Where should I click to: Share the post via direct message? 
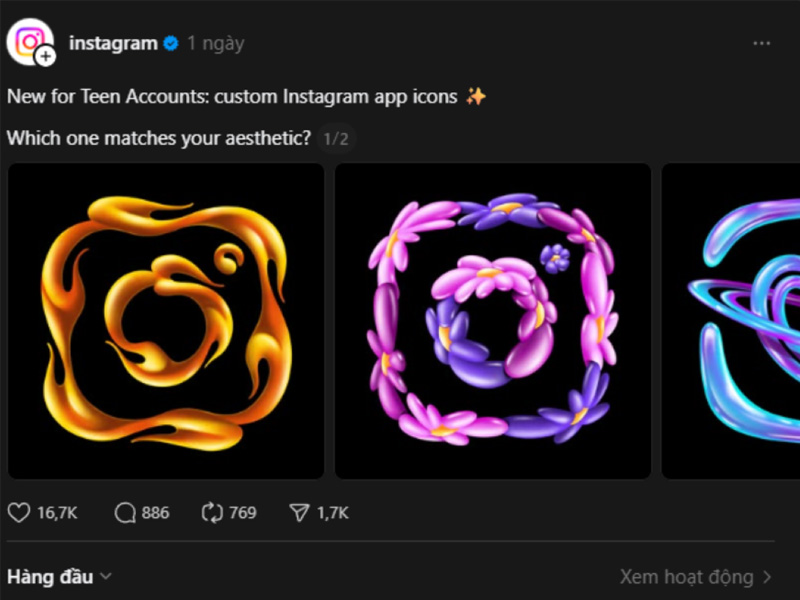click(x=298, y=512)
